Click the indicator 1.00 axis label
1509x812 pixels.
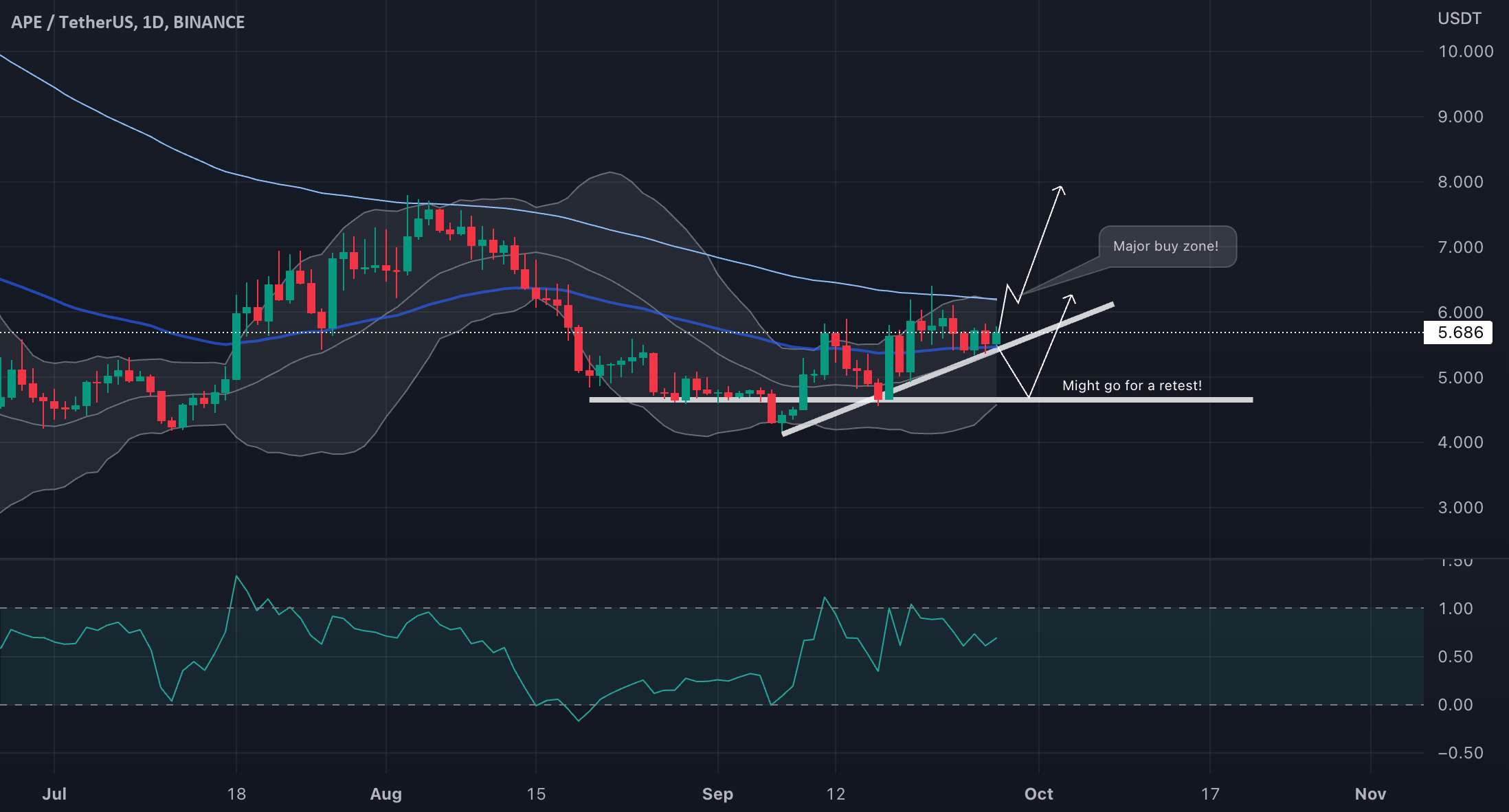[1455, 609]
